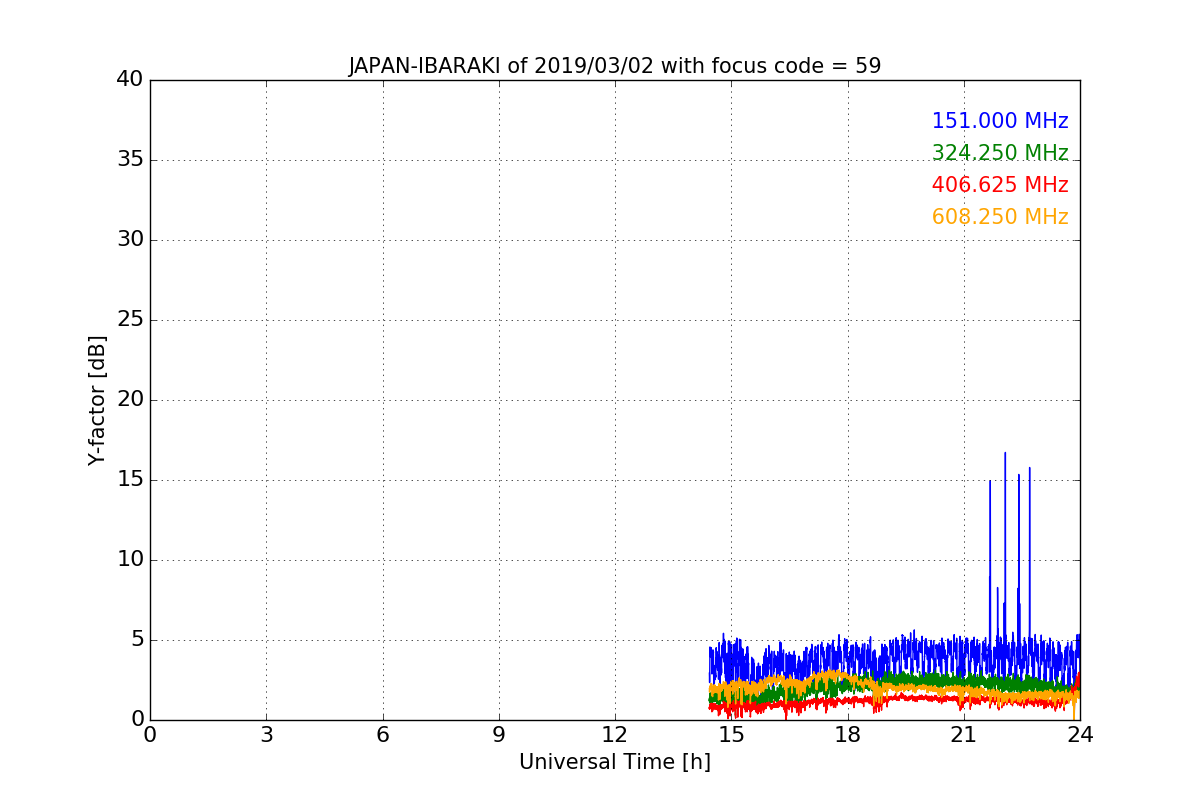
Task: Click the x-axis tick label 6
Action: tap(382, 735)
